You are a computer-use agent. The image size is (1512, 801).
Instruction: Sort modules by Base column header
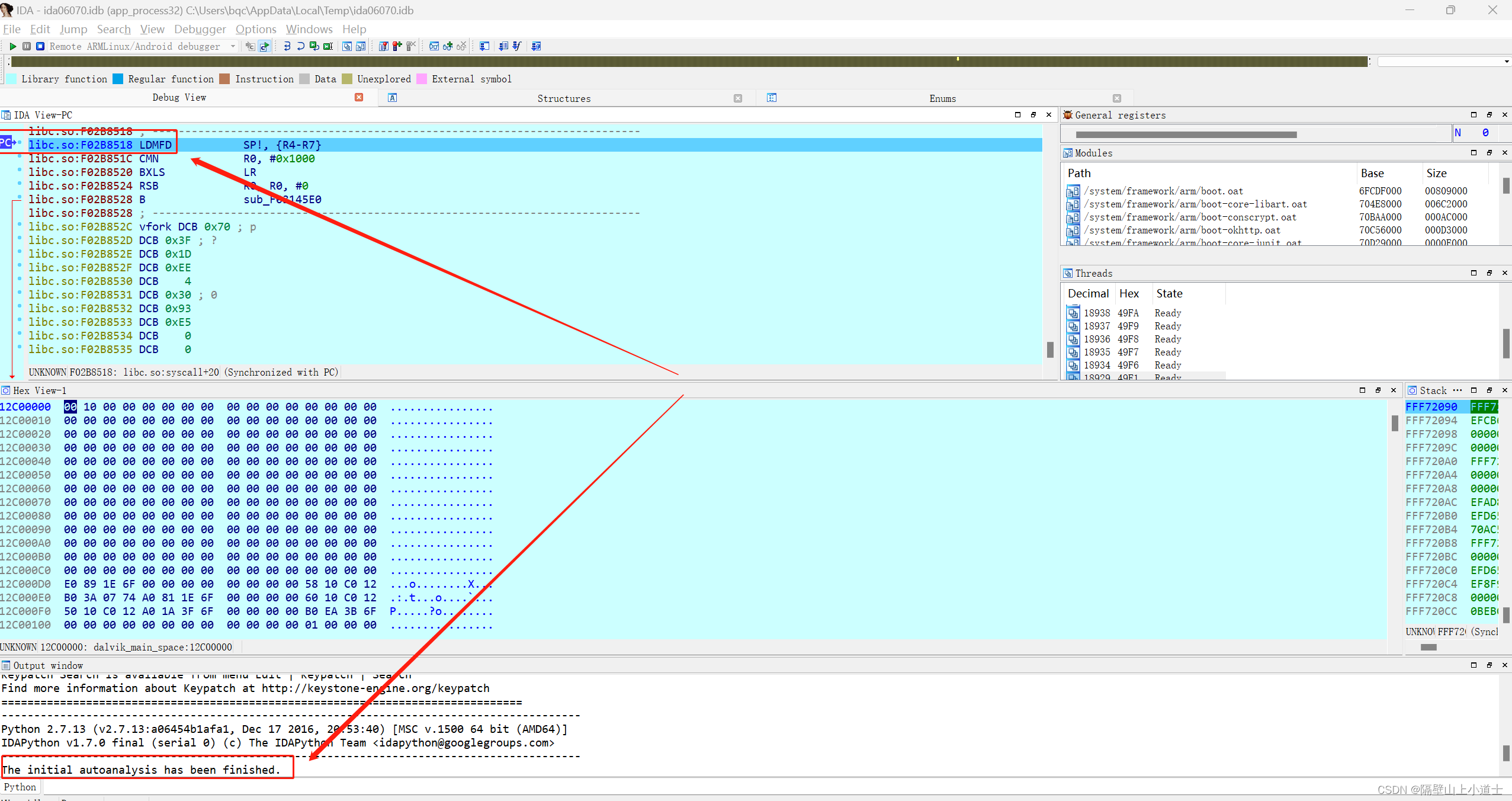click(x=1372, y=173)
